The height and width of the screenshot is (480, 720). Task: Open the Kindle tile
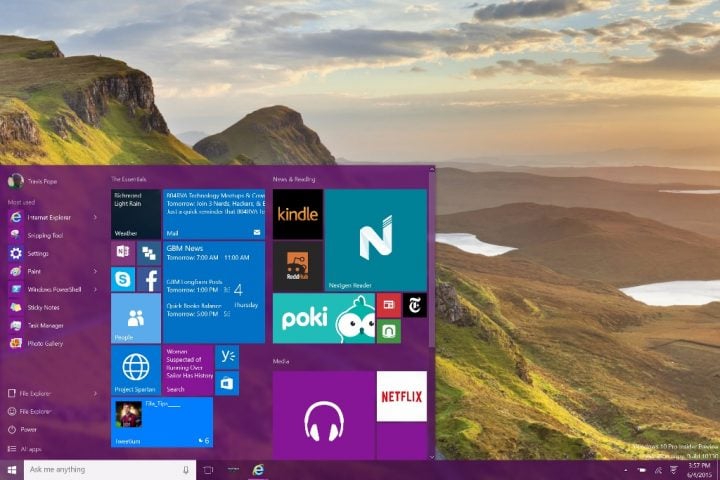point(298,214)
